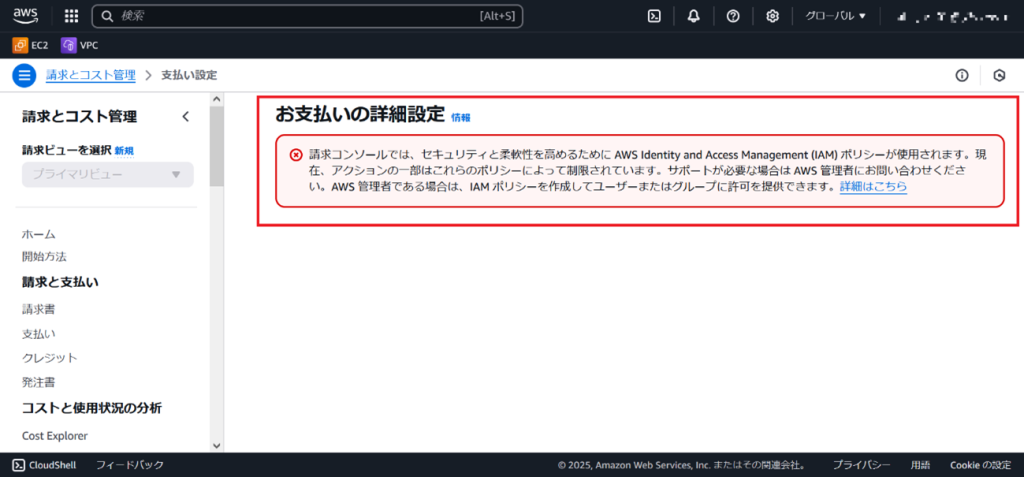Select Cost Explorer in the sidebar

click(55, 436)
